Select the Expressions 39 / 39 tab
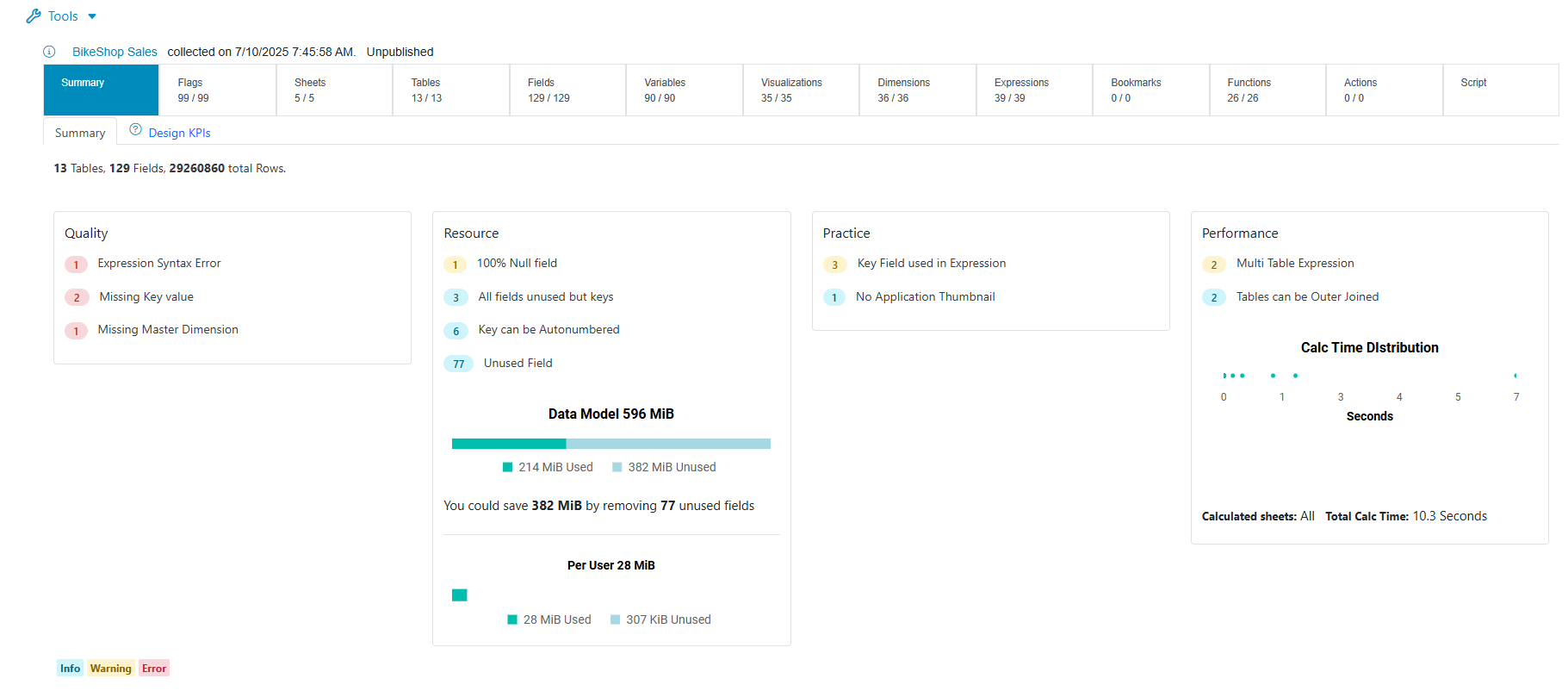Screen dimensions: 1568x691 (x=1033, y=90)
